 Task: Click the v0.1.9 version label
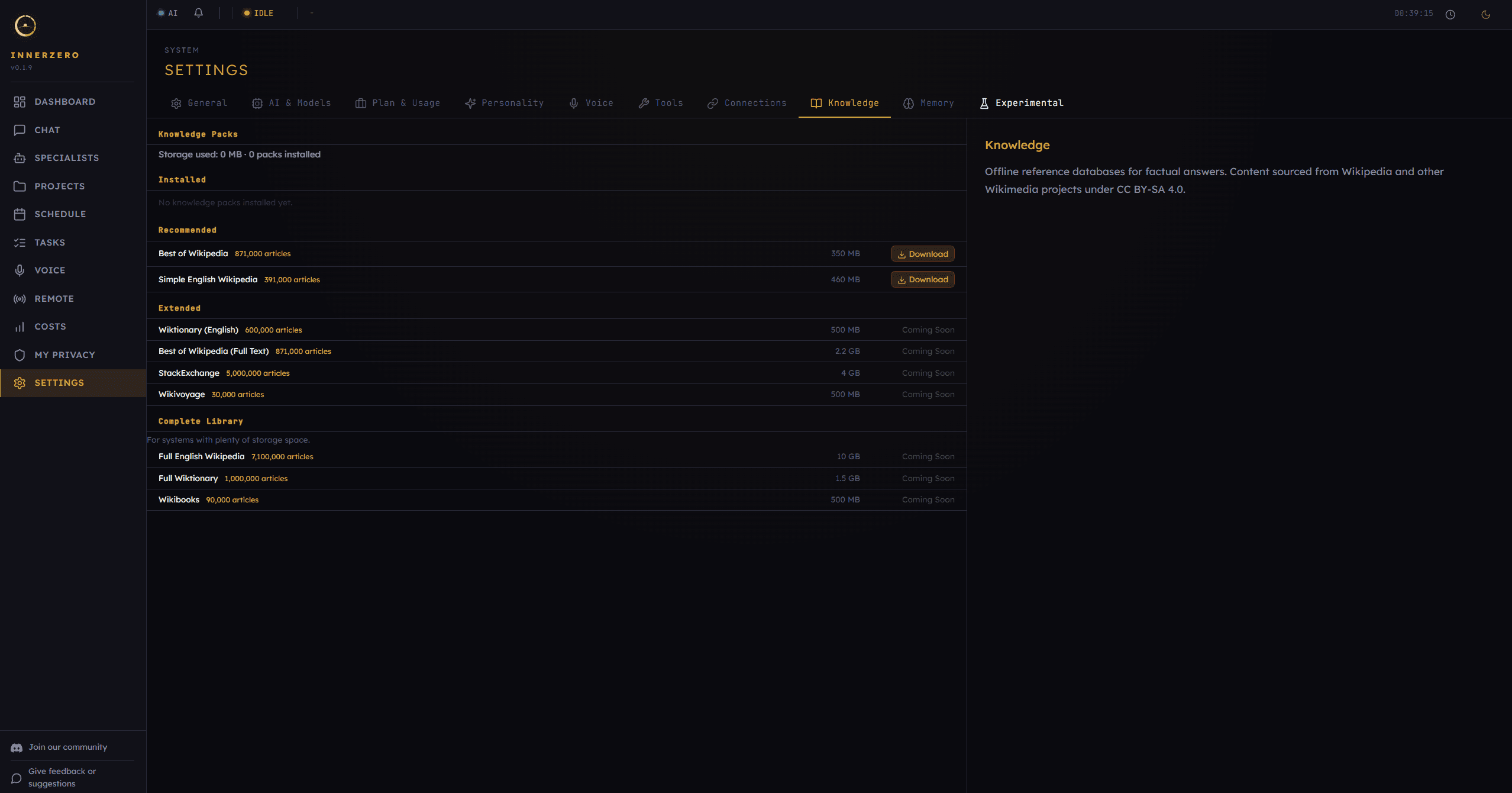click(21, 67)
